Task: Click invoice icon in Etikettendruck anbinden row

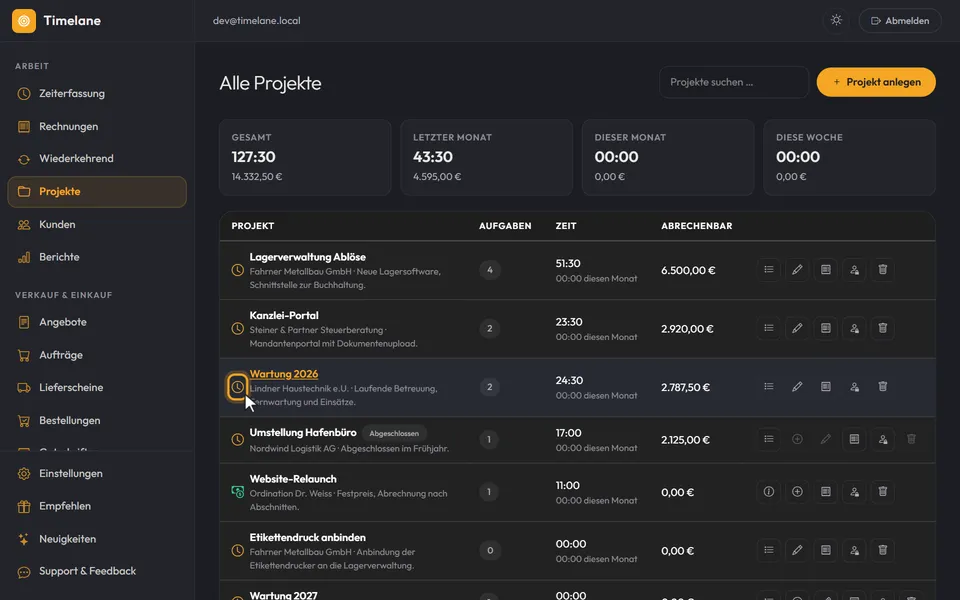Action: point(826,550)
